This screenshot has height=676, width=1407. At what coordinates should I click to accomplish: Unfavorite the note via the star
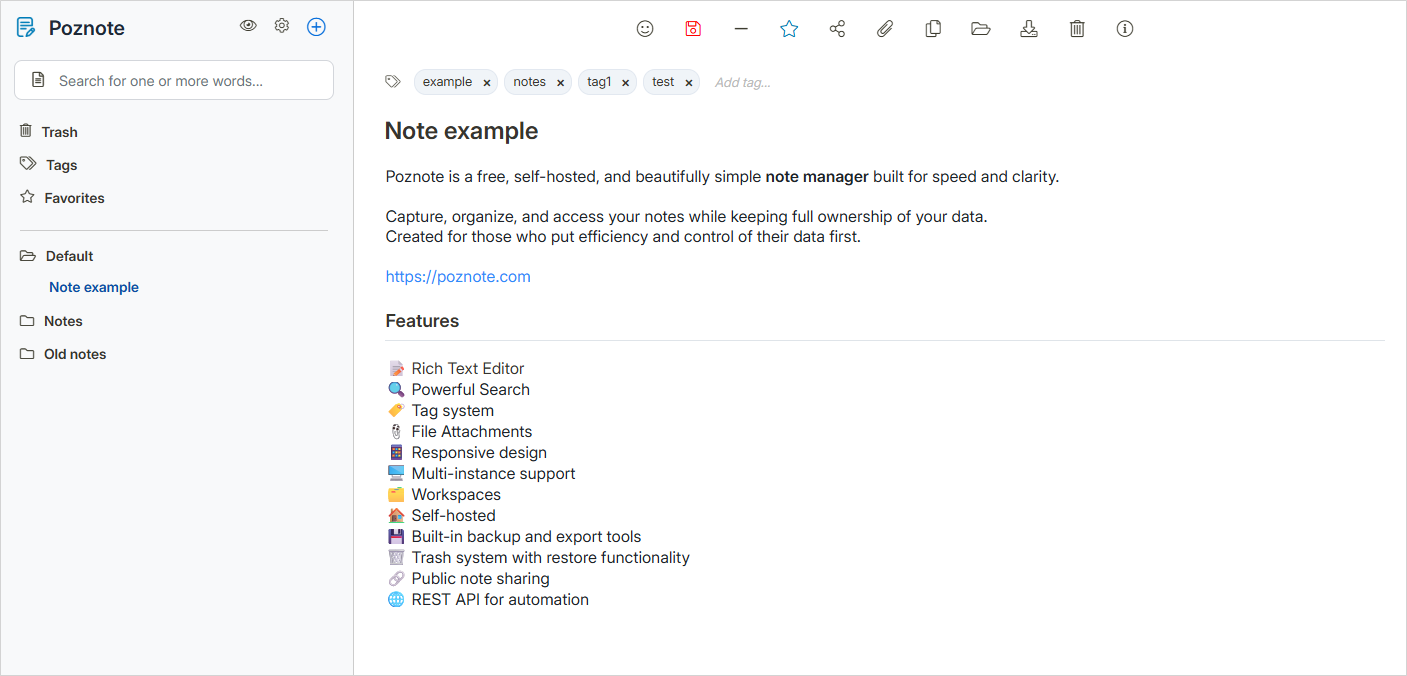click(789, 28)
